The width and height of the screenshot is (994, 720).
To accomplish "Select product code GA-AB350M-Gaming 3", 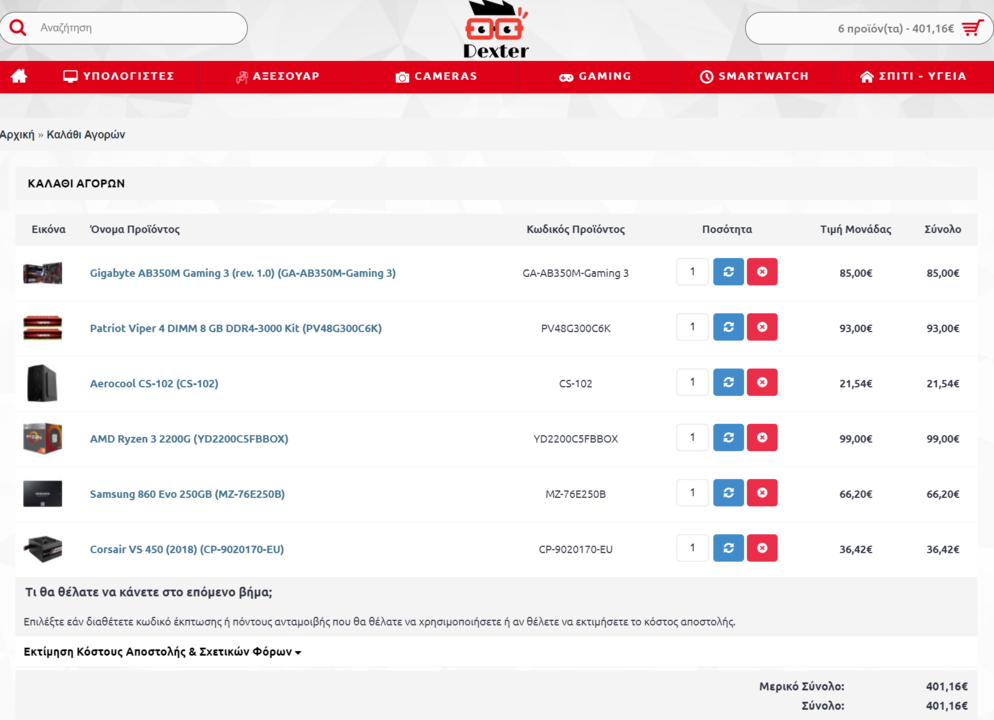I will (576, 273).
